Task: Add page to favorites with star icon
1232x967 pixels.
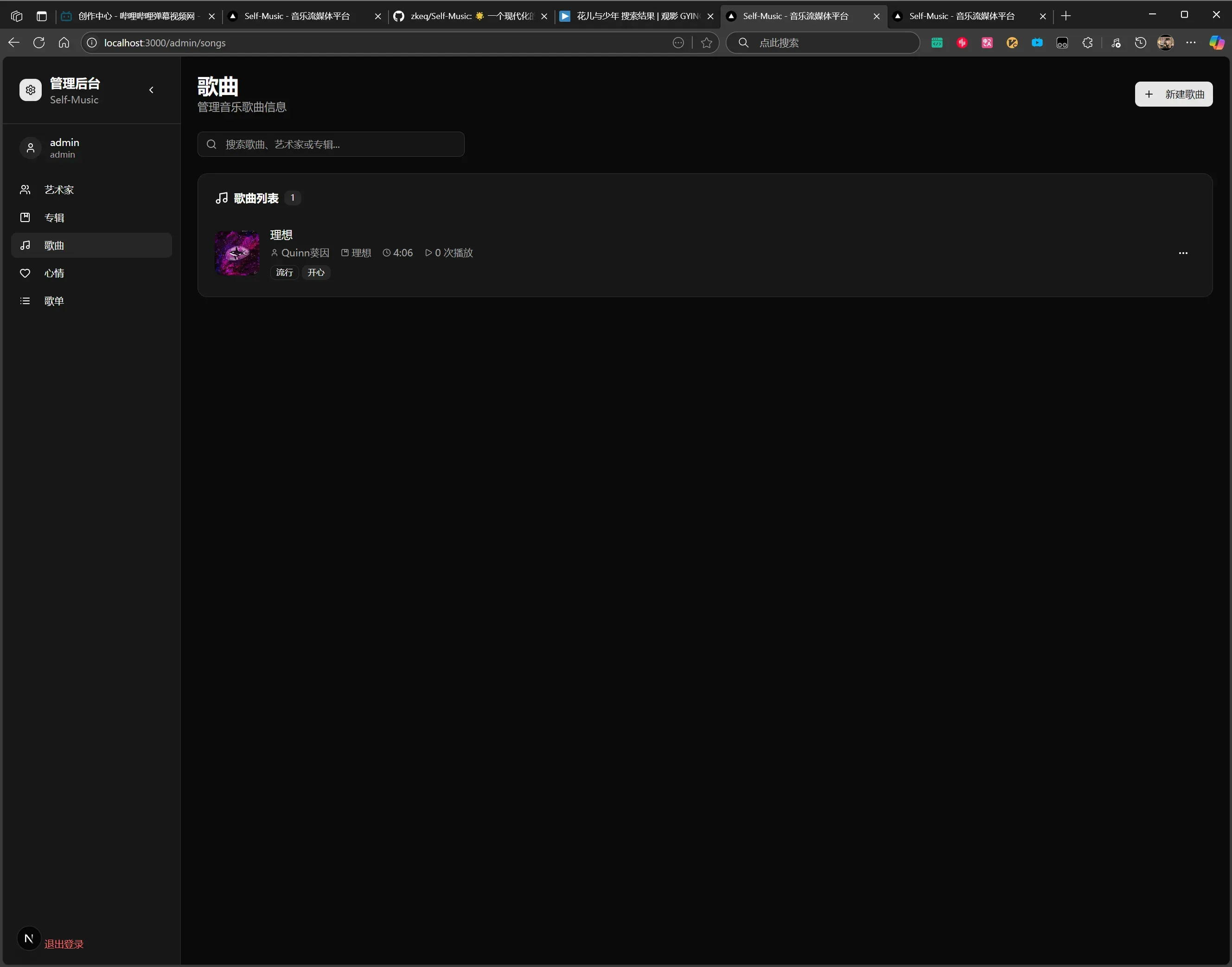Action: (x=706, y=43)
